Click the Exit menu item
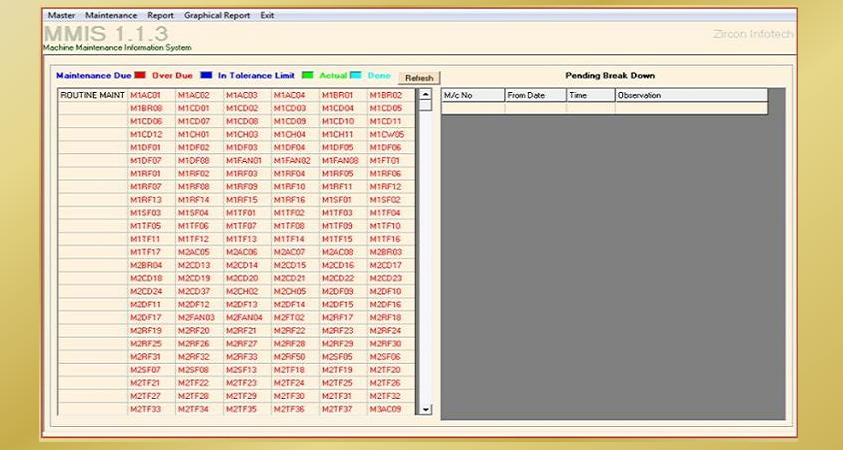This screenshot has height=450, width=843. pyautogui.click(x=267, y=16)
